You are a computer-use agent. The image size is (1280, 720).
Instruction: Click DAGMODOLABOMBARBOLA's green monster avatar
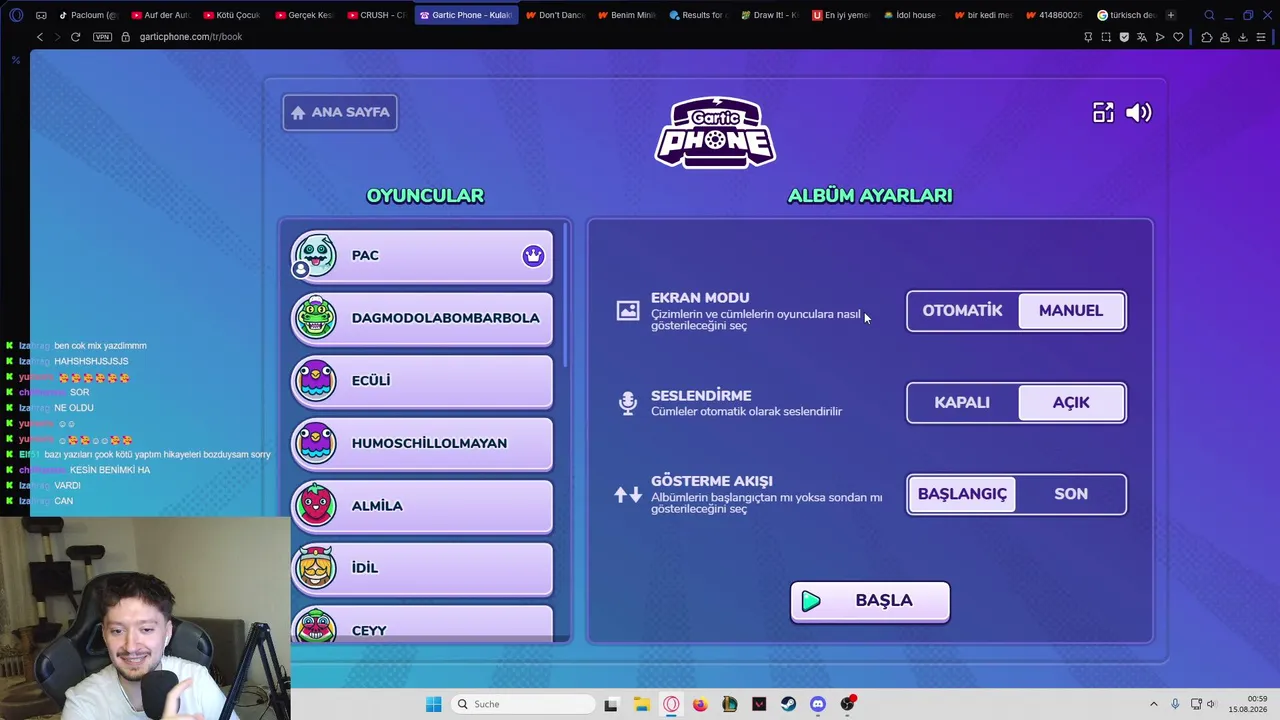[316, 318]
